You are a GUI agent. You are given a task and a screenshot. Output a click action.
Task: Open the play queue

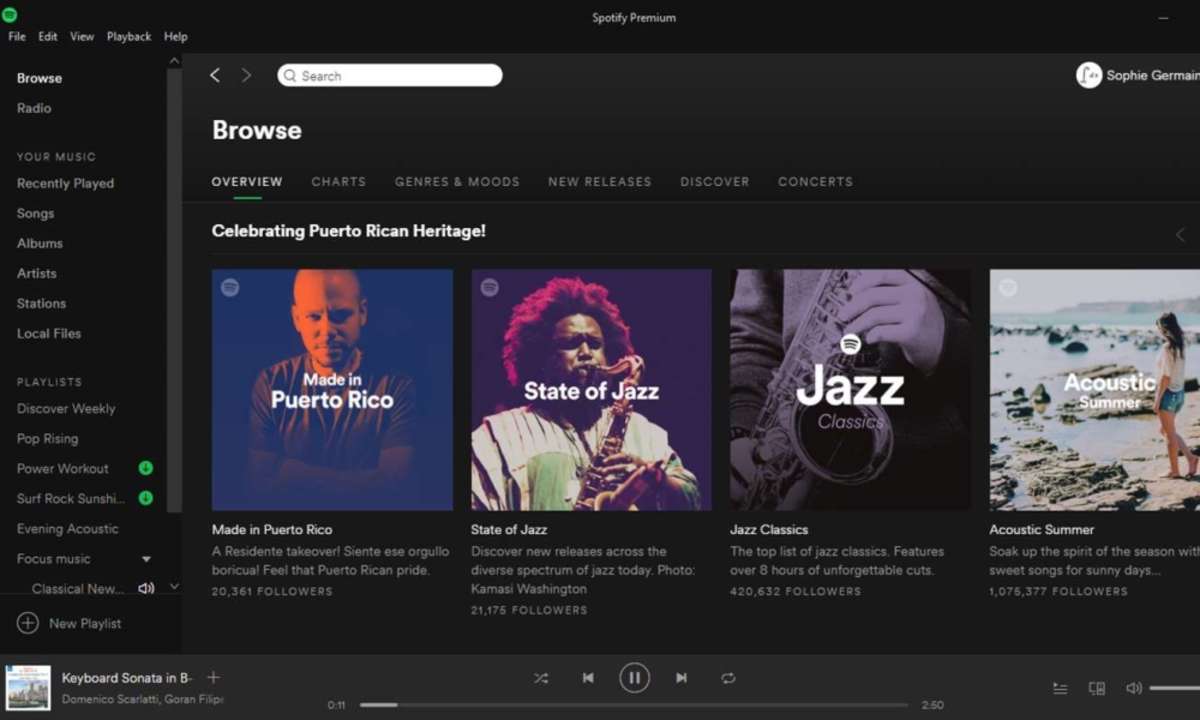(1060, 688)
